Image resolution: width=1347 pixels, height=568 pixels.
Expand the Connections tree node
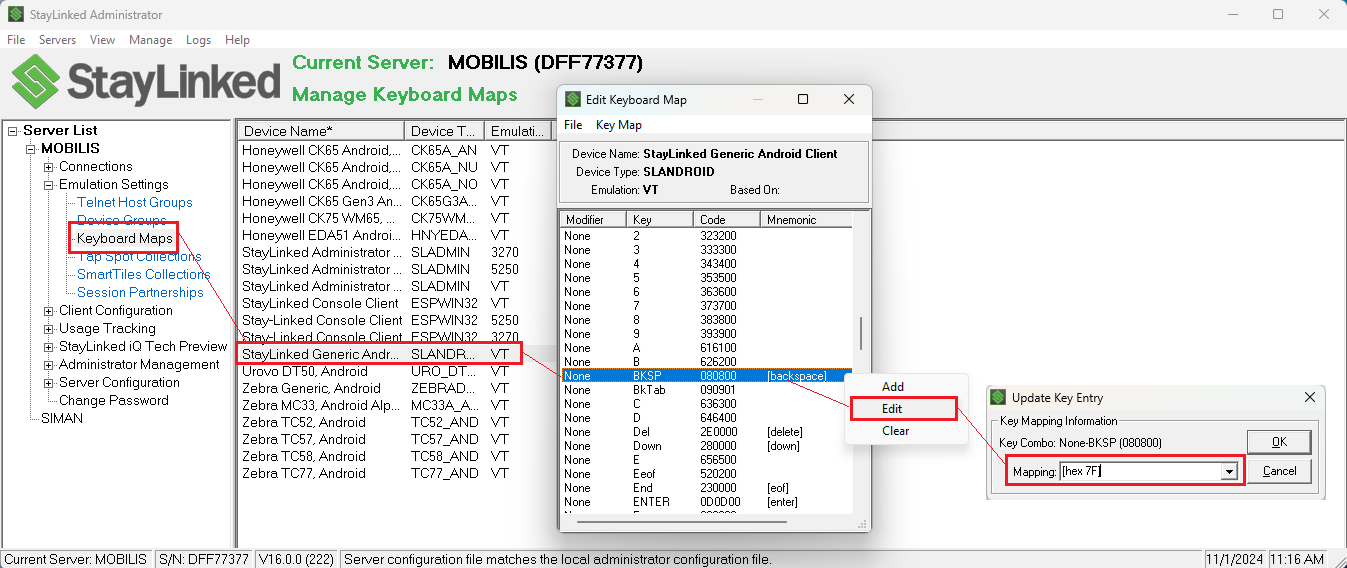click(49, 167)
